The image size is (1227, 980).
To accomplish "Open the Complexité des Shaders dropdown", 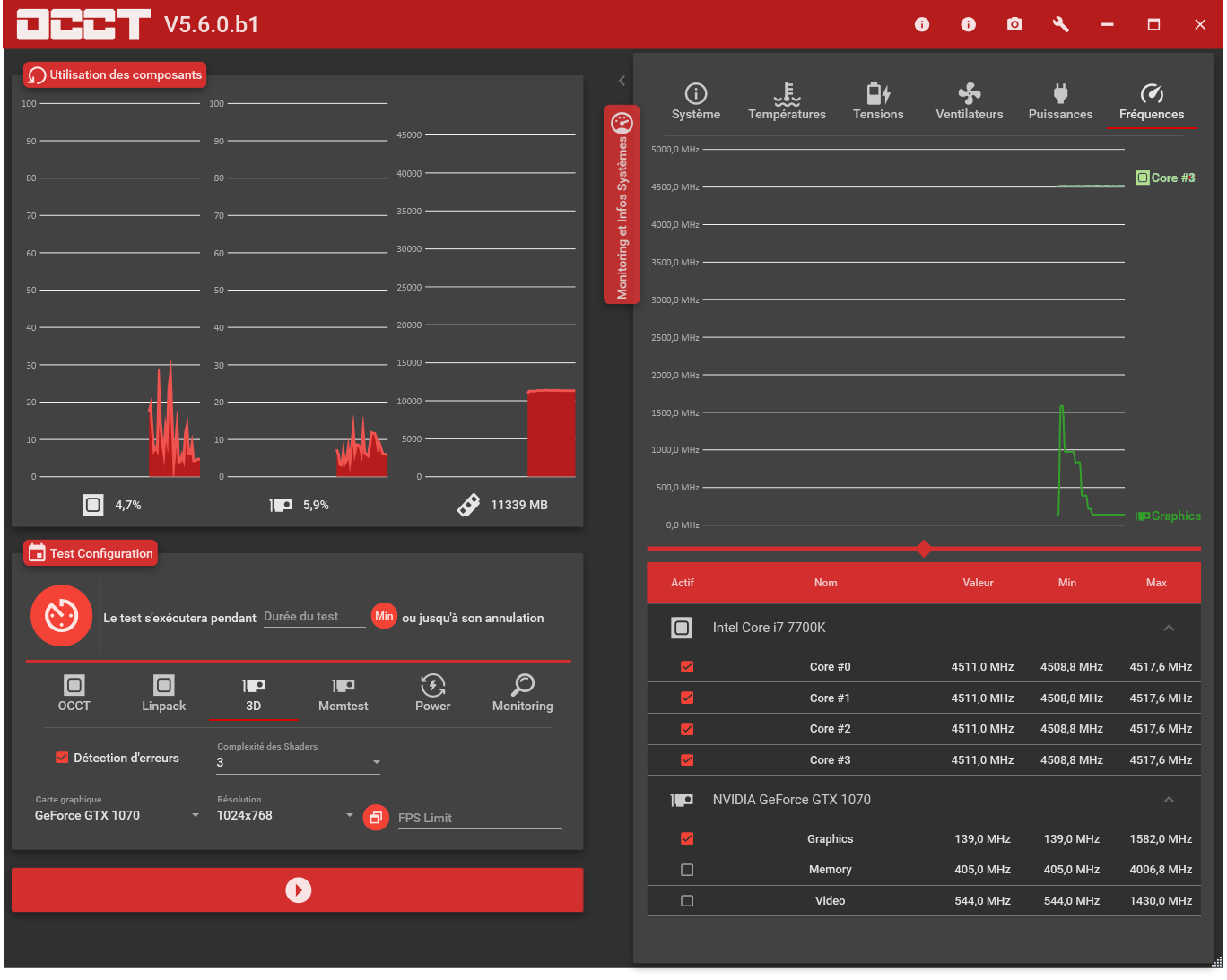I will pos(377,761).
